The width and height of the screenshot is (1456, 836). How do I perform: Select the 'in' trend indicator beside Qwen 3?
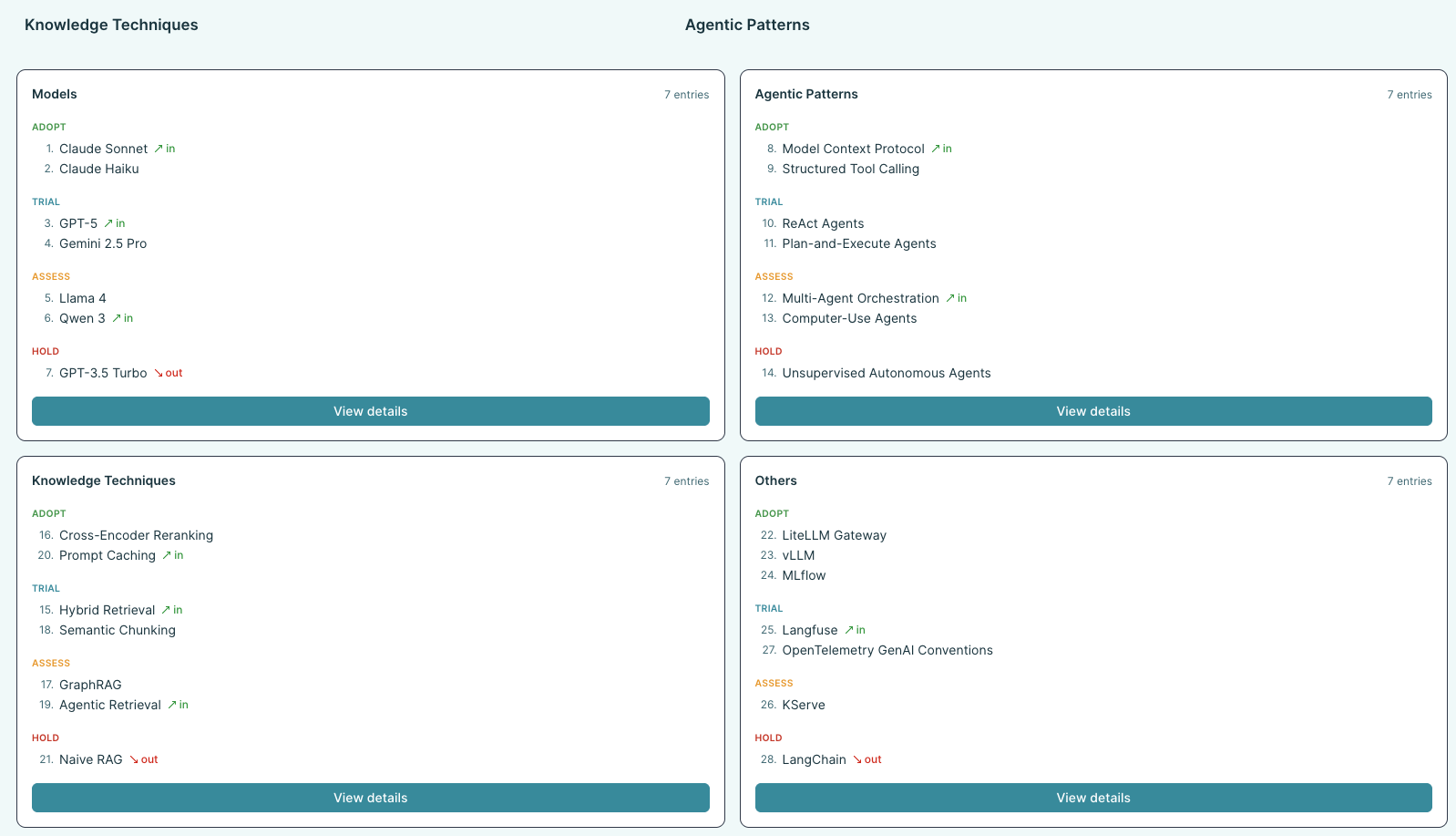click(123, 318)
